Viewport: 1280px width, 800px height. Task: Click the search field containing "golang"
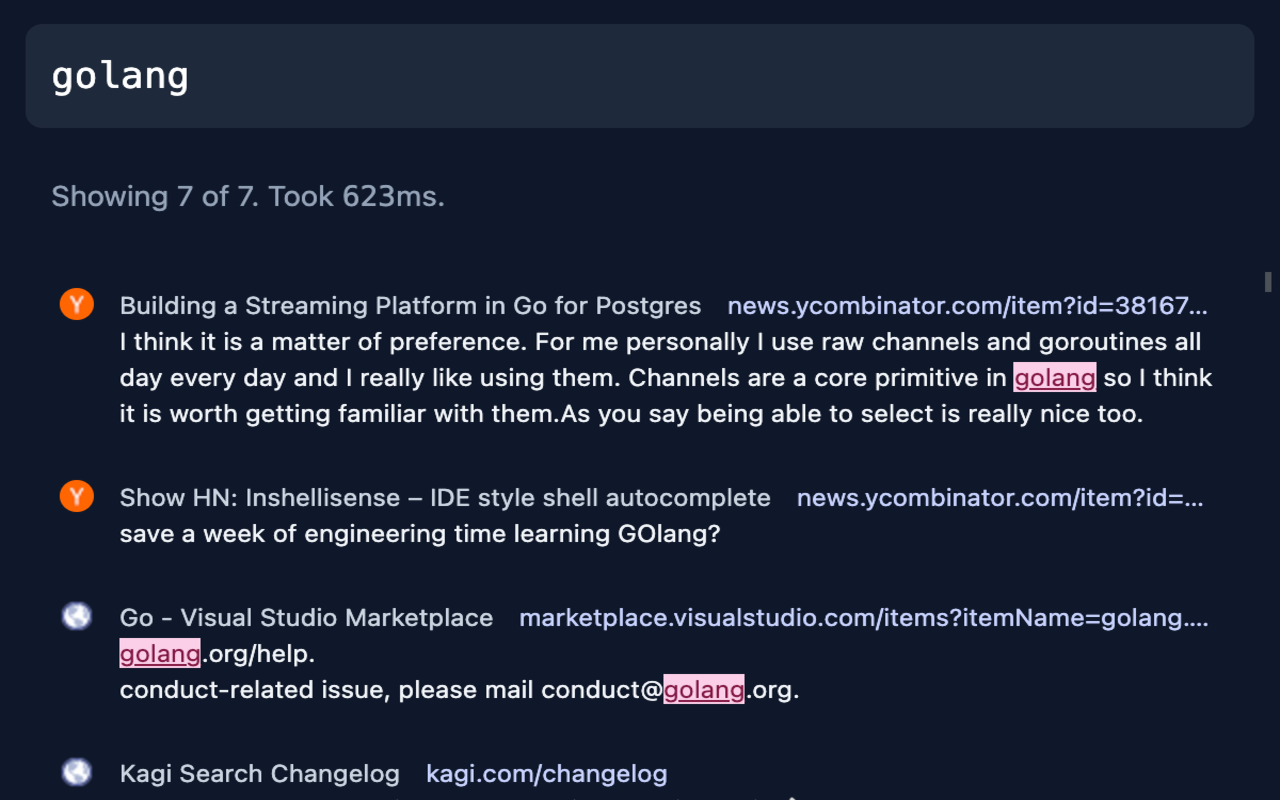[x=640, y=76]
